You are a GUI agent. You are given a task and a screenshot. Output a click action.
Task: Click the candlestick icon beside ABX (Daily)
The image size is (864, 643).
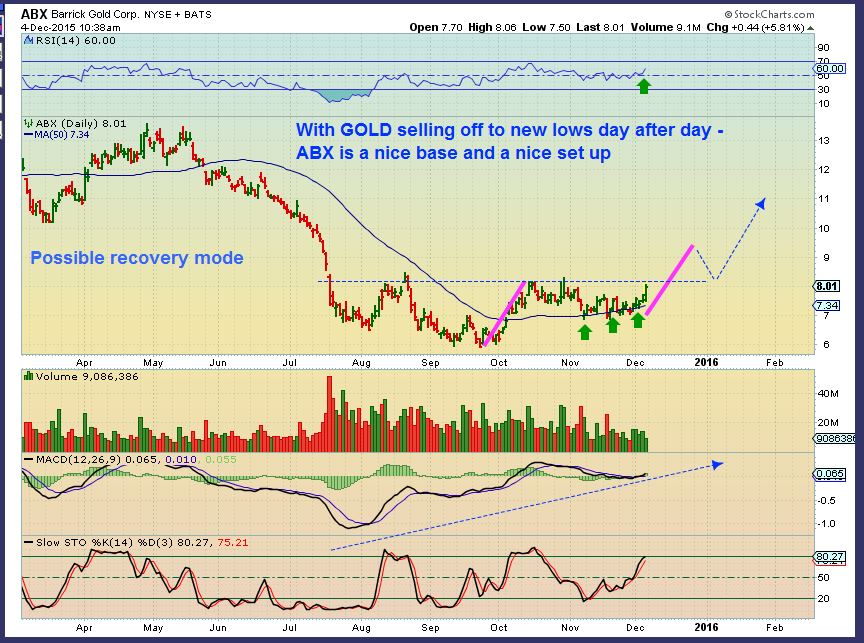(x=29, y=123)
